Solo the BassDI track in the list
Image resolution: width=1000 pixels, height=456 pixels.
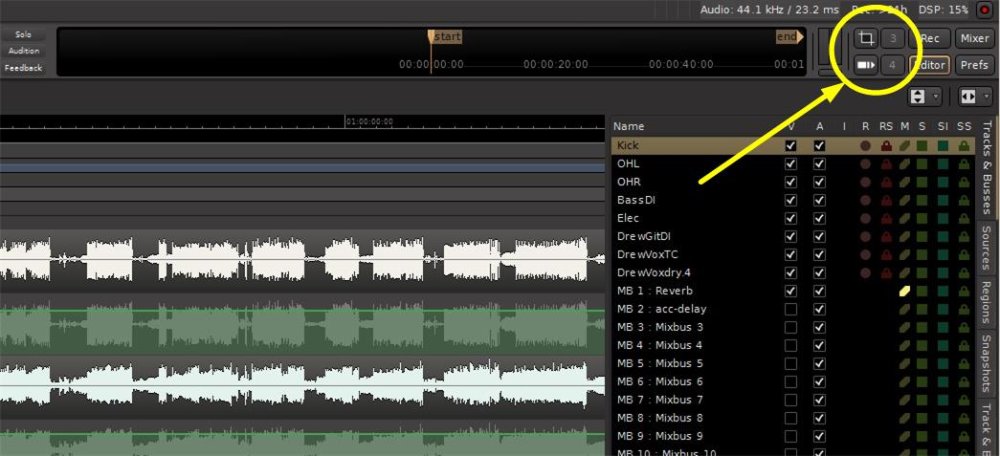click(922, 200)
